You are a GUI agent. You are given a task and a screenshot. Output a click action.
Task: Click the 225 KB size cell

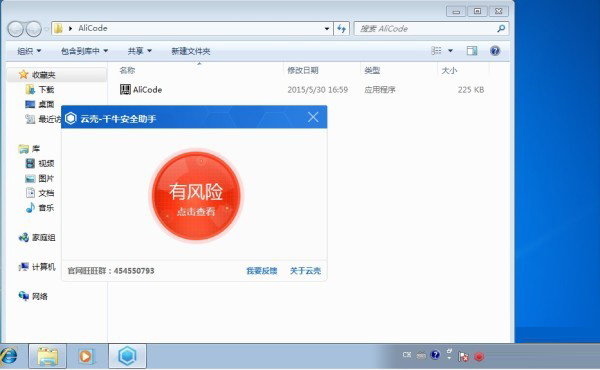point(471,90)
